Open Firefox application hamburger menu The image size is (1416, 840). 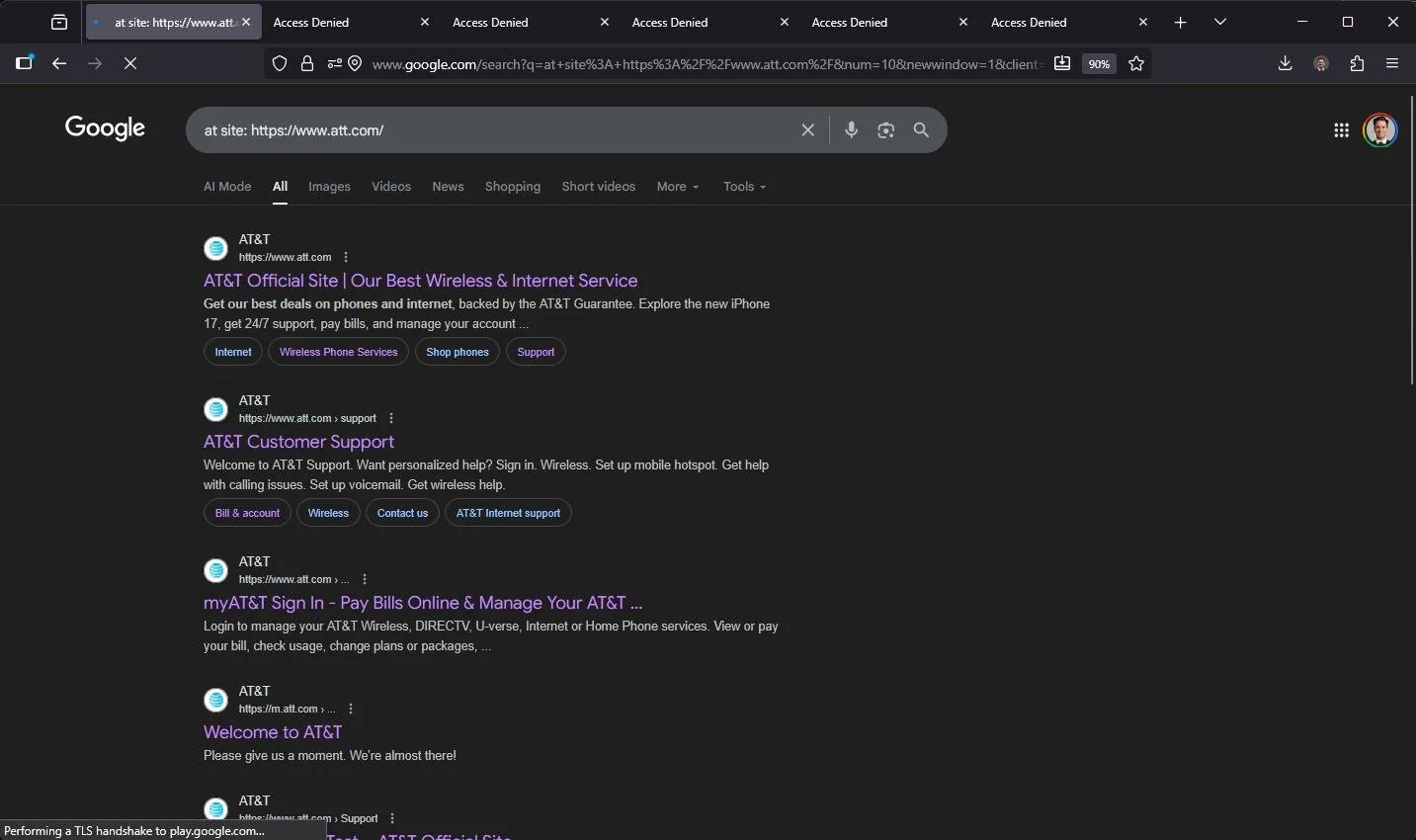(x=1392, y=63)
